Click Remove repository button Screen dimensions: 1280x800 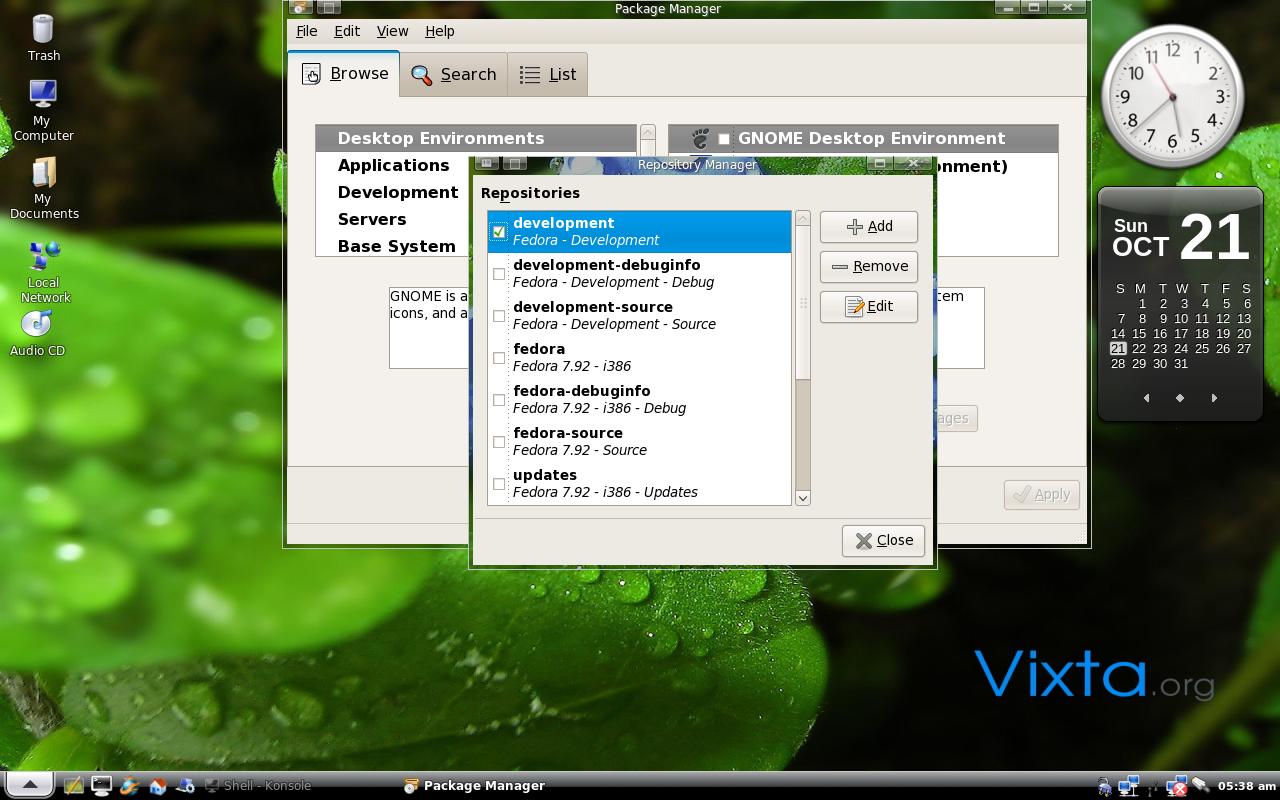(869, 266)
